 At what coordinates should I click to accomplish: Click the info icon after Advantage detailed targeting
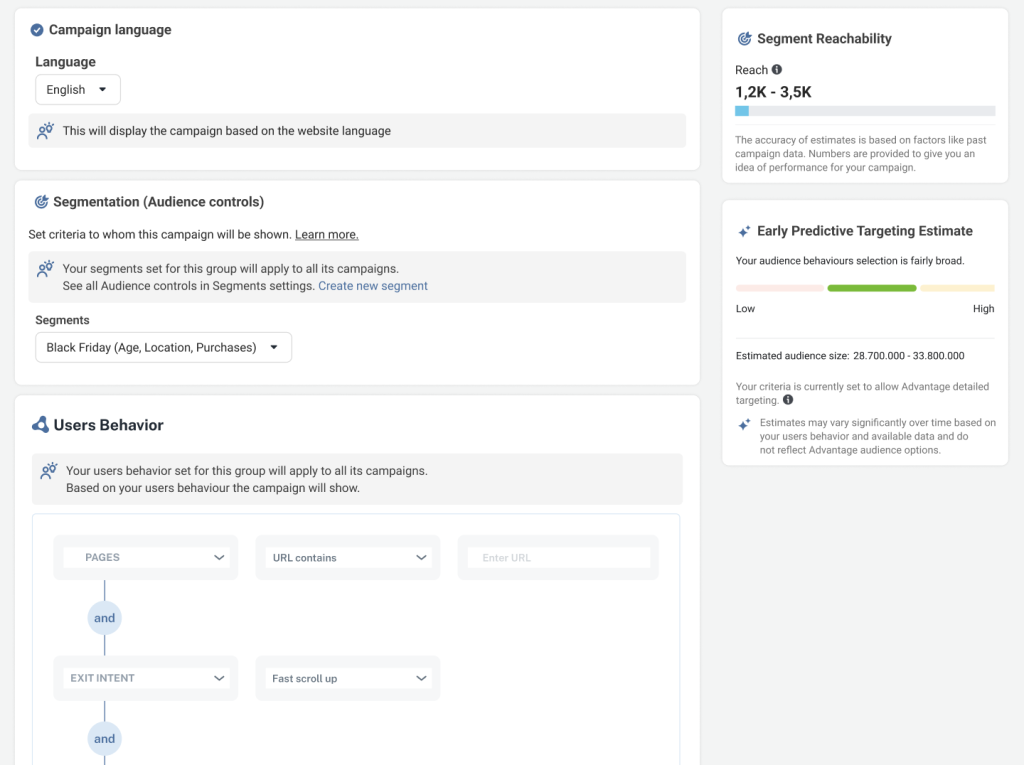(788, 400)
